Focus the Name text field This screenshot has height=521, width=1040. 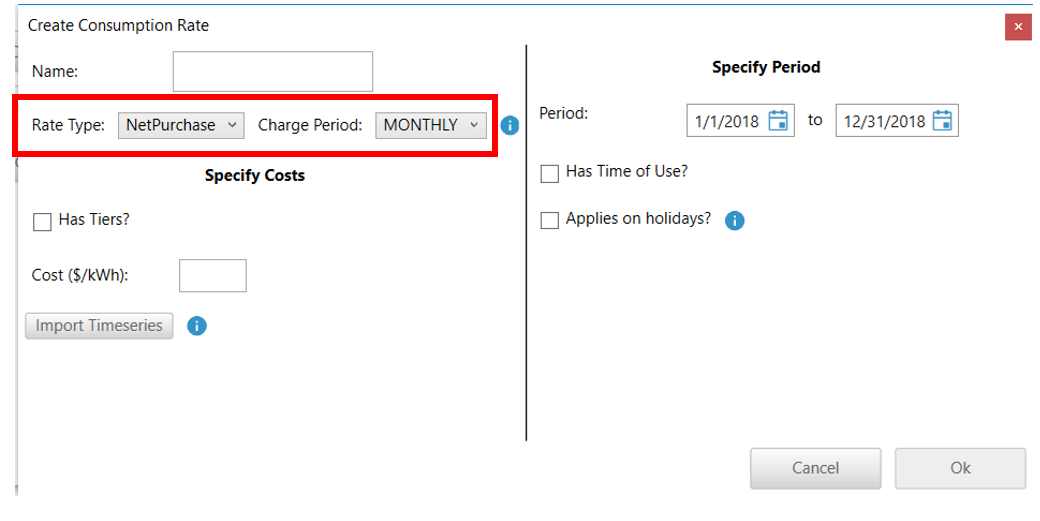[x=272, y=72]
